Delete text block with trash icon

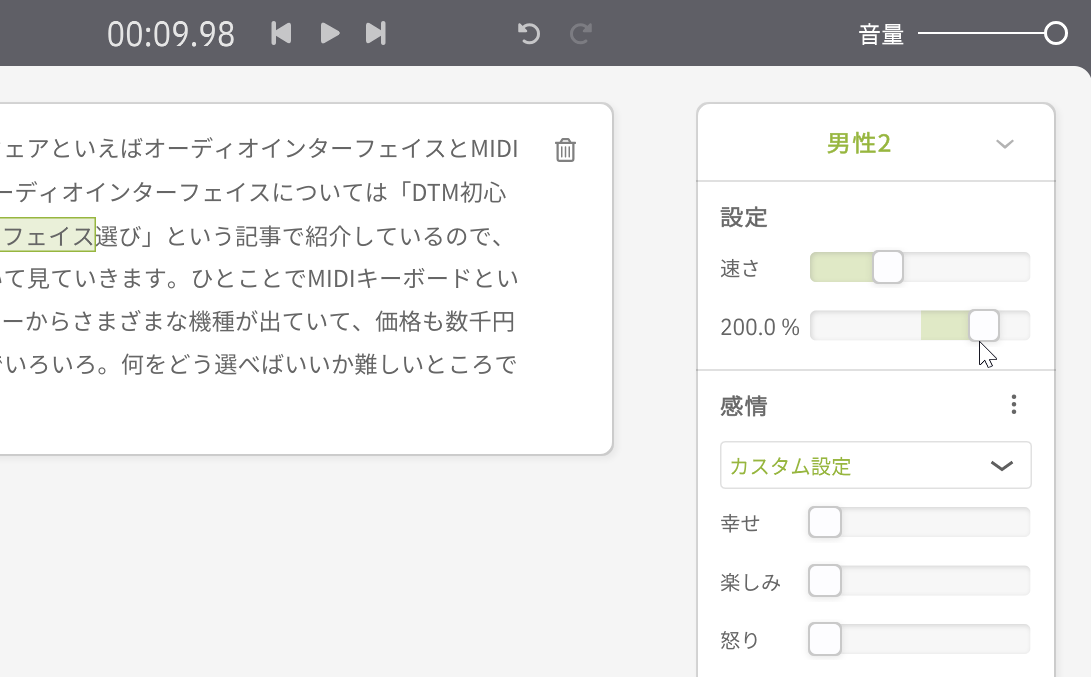click(x=565, y=150)
